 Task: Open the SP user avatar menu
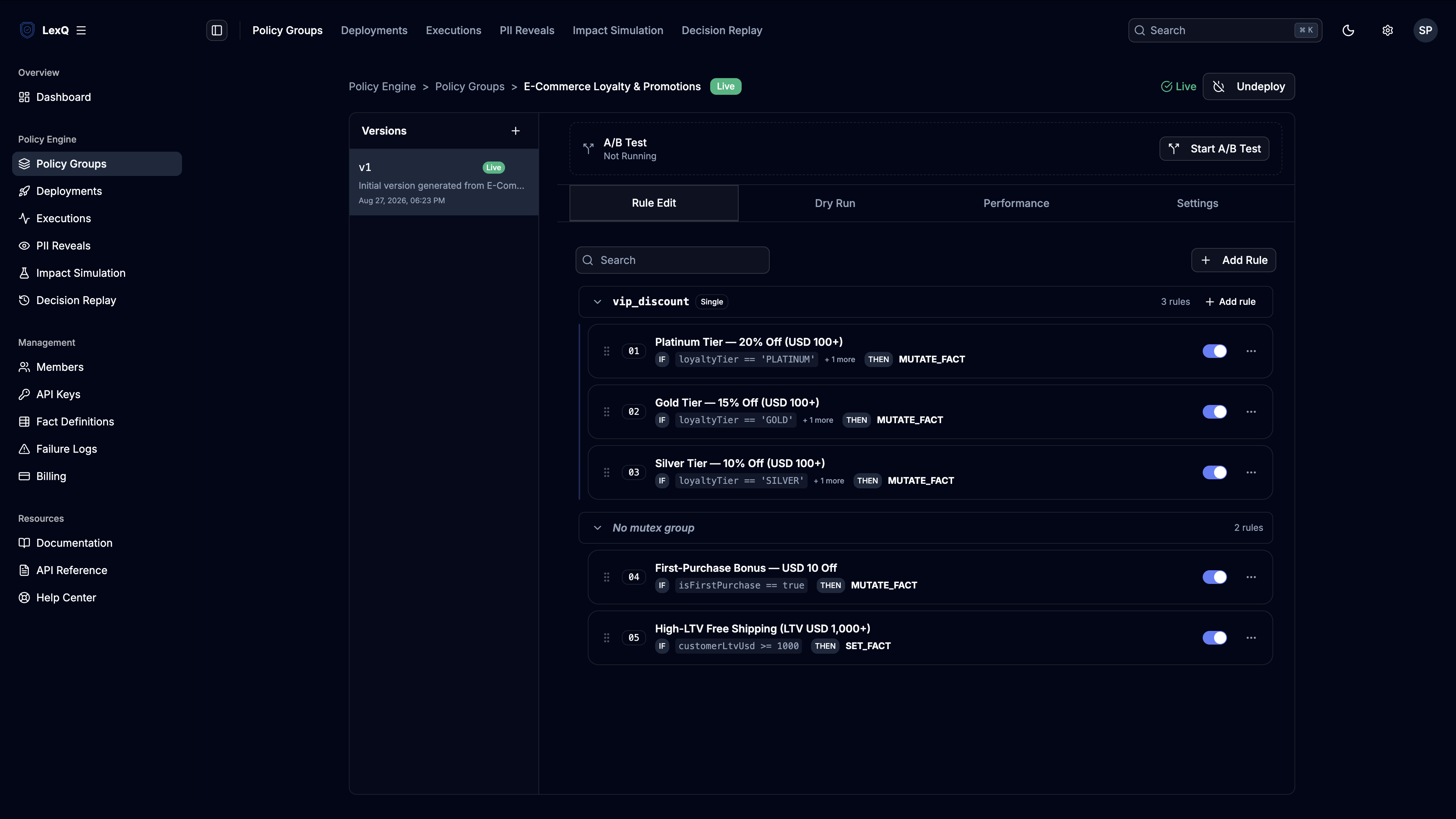[1426, 30]
